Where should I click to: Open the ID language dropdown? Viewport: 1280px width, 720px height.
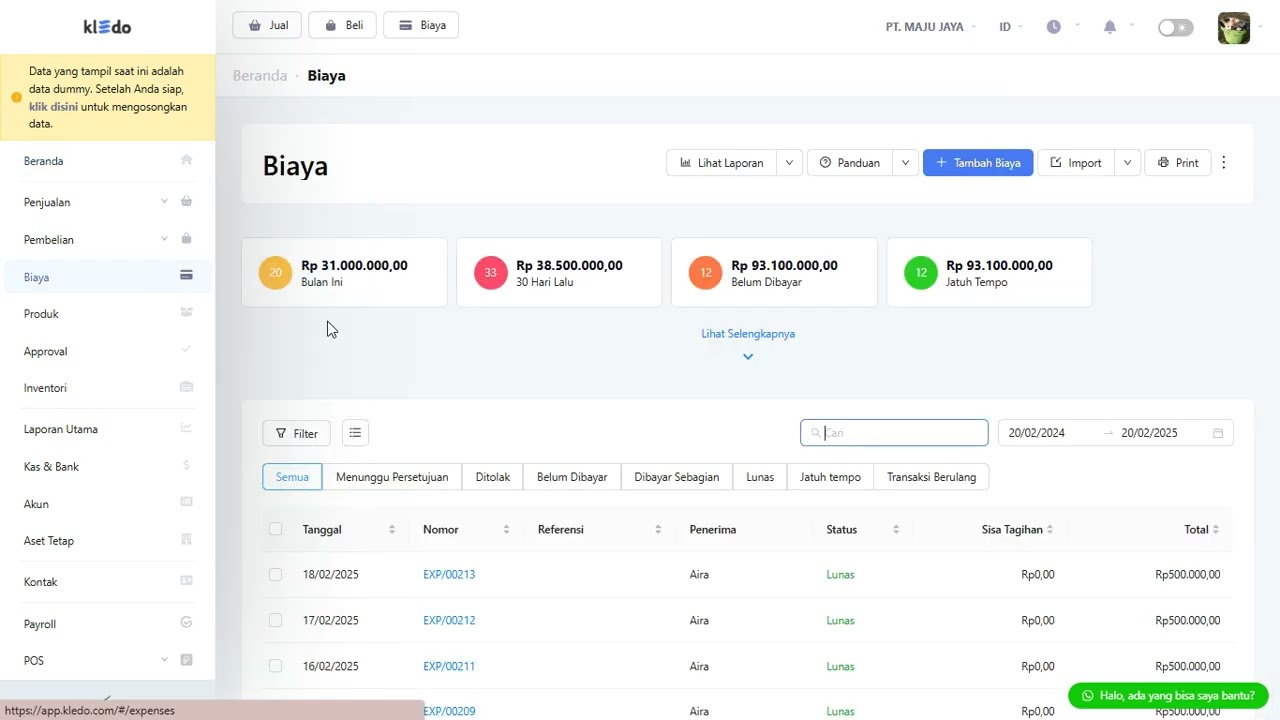1011,27
